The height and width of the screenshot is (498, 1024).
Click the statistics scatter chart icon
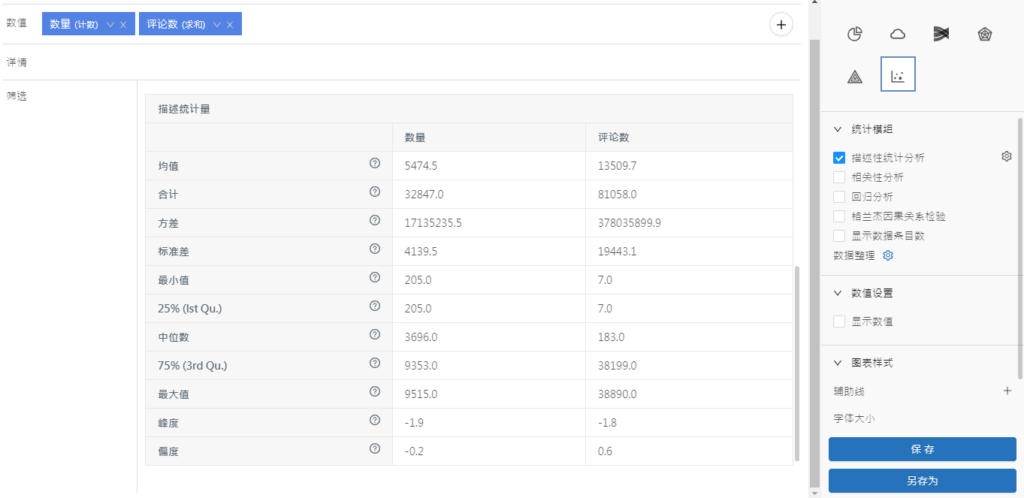pos(898,76)
